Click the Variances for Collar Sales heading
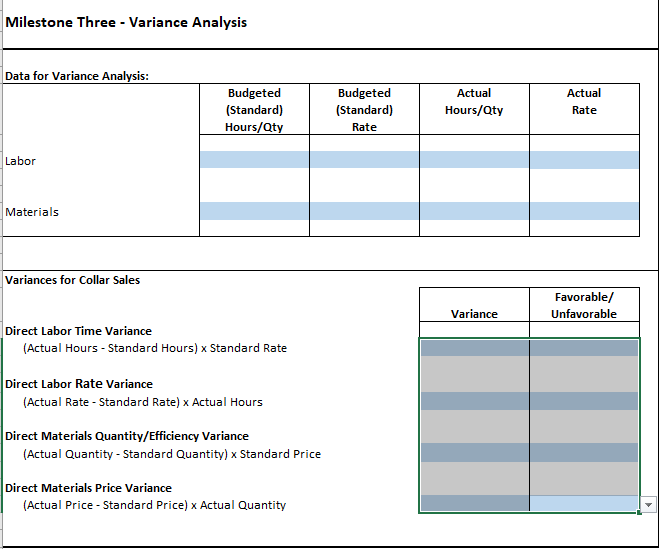 [x=72, y=280]
